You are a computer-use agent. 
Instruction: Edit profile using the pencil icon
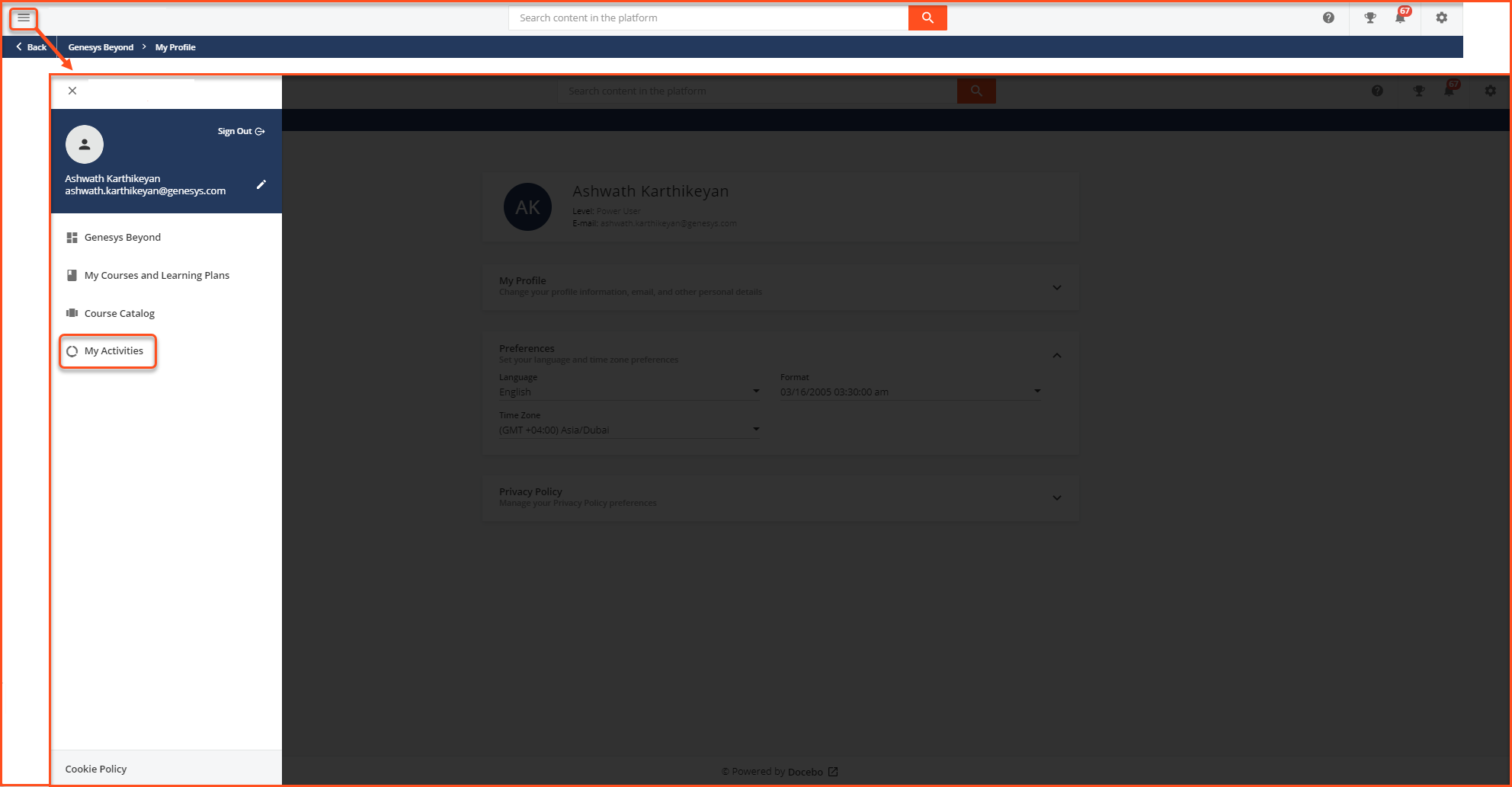pyautogui.click(x=261, y=184)
